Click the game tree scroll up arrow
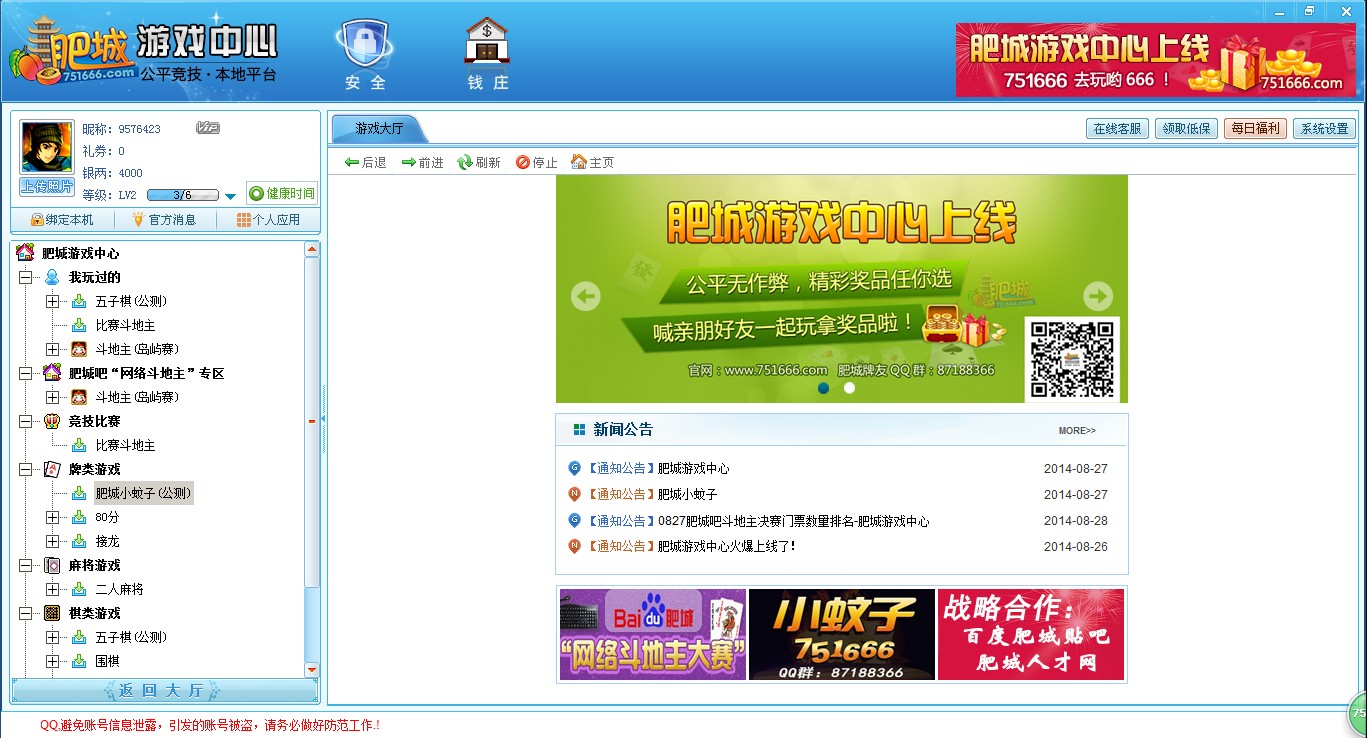The height and width of the screenshot is (738, 1367). pyautogui.click(x=312, y=249)
